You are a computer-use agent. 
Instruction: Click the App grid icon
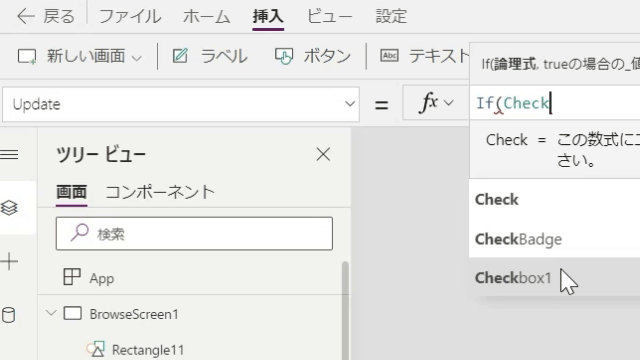(x=72, y=277)
